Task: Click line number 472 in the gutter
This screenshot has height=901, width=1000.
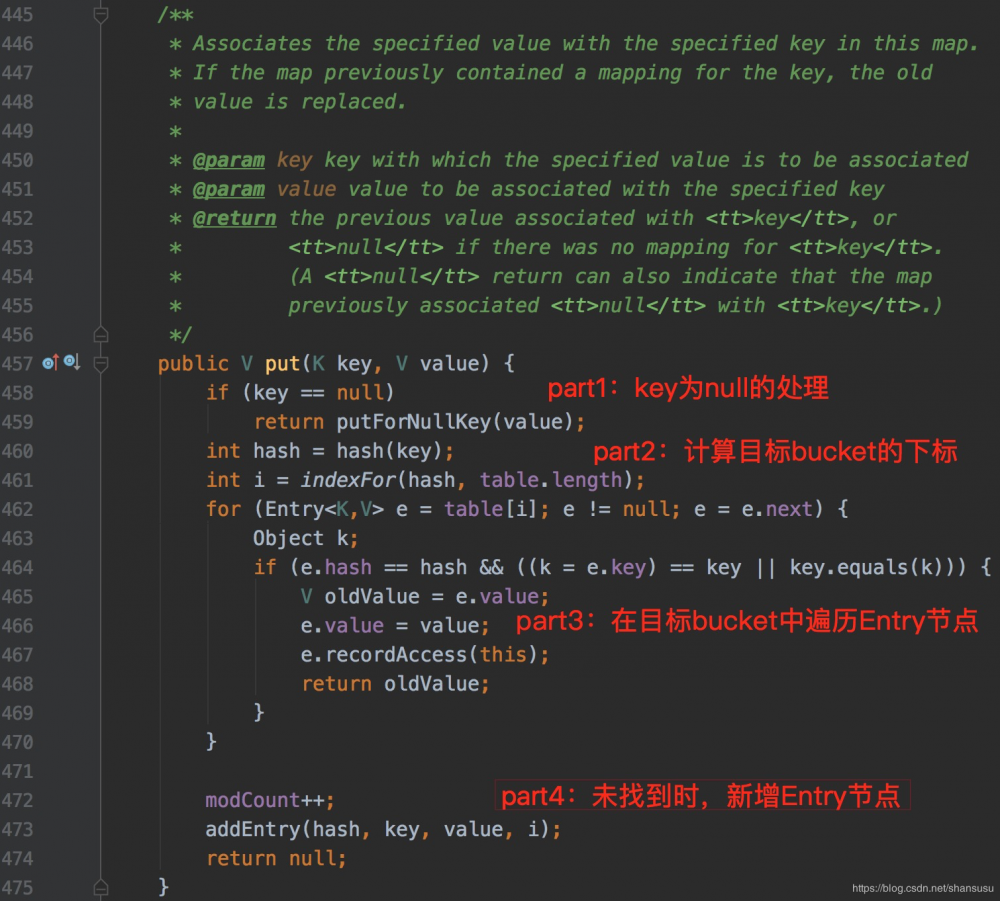Action: click(x=17, y=800)
